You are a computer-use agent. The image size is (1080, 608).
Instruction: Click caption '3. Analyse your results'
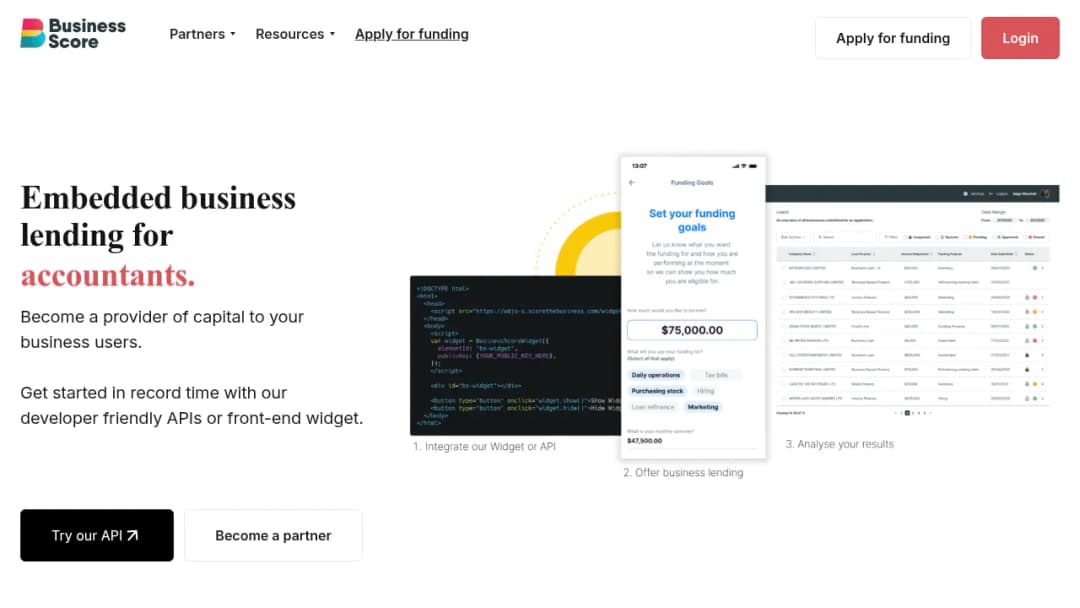tap(840, 445)
